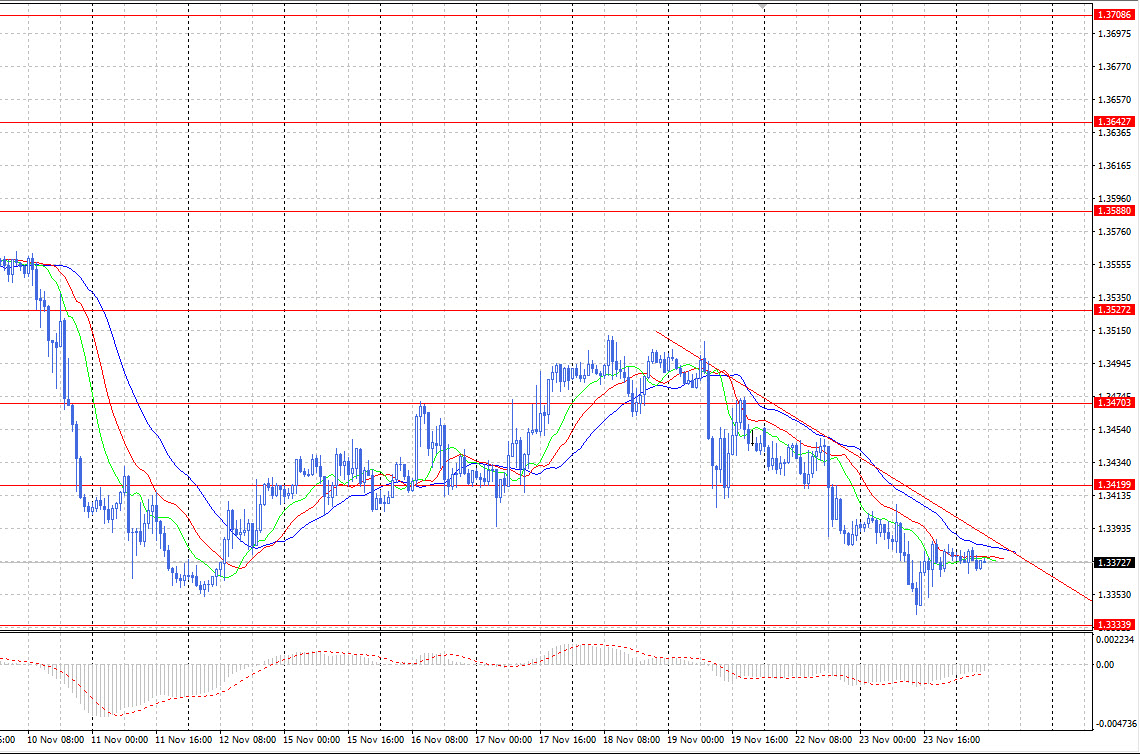
Task: Click price scale value 1.35555
Action: click(1114, 265)
